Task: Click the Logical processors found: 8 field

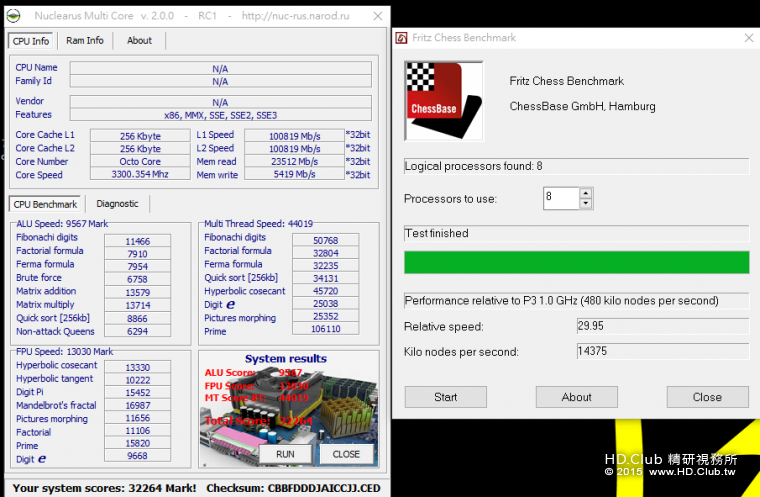Action: coord(576,166)
